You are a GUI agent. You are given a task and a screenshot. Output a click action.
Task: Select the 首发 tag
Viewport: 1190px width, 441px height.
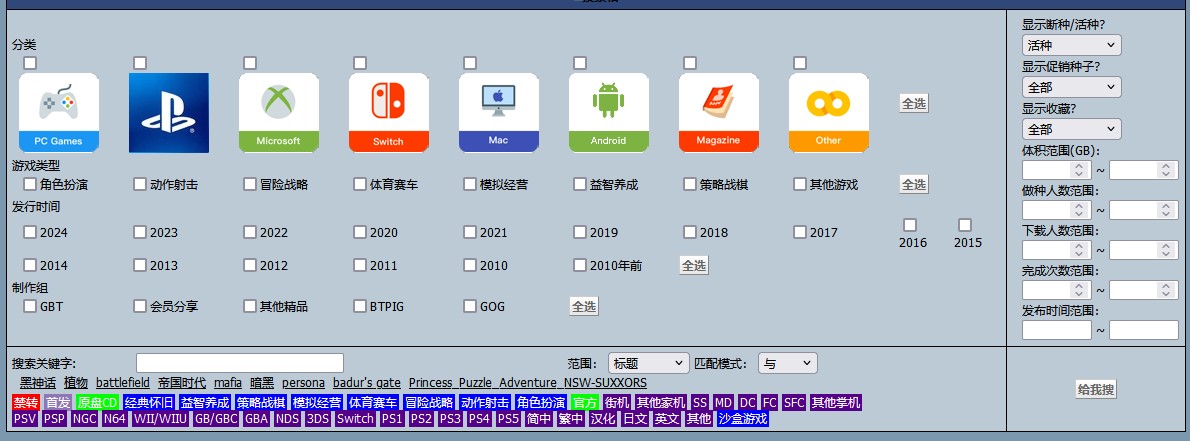pyautogui.click(x=58, y=402)
